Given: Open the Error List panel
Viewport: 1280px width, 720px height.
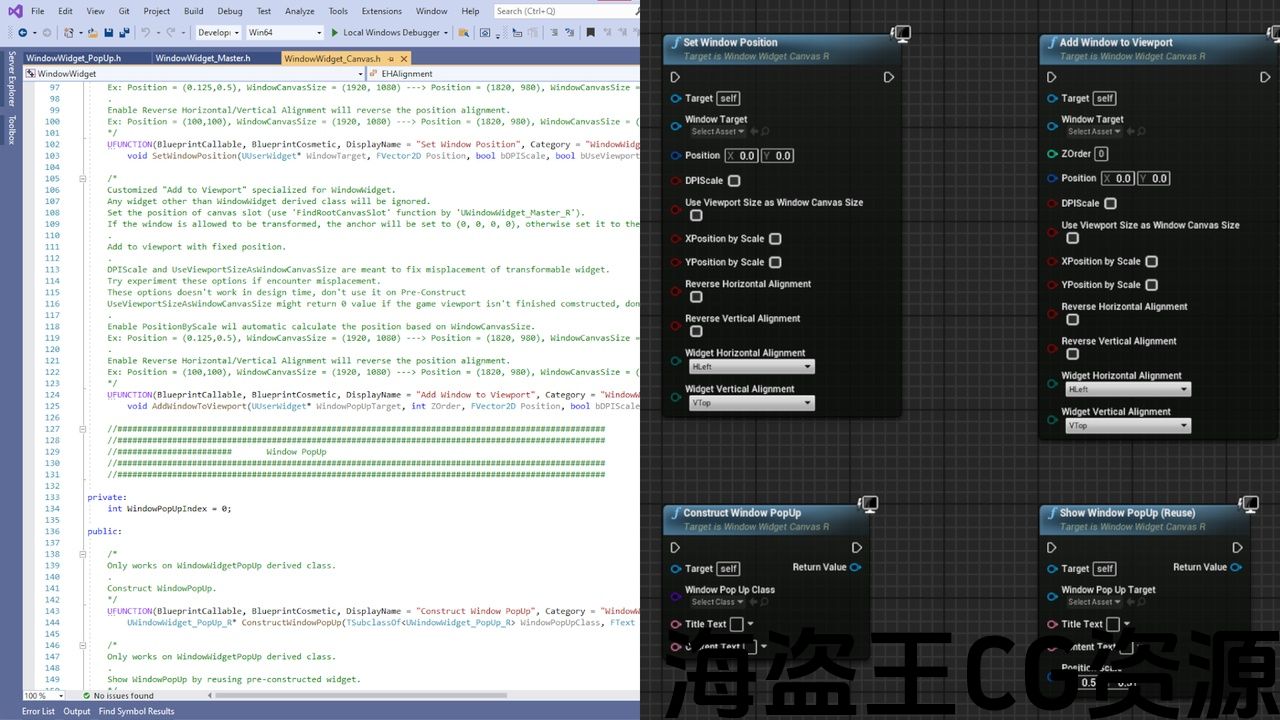Looking at the screenshot, I should point(38,711).
